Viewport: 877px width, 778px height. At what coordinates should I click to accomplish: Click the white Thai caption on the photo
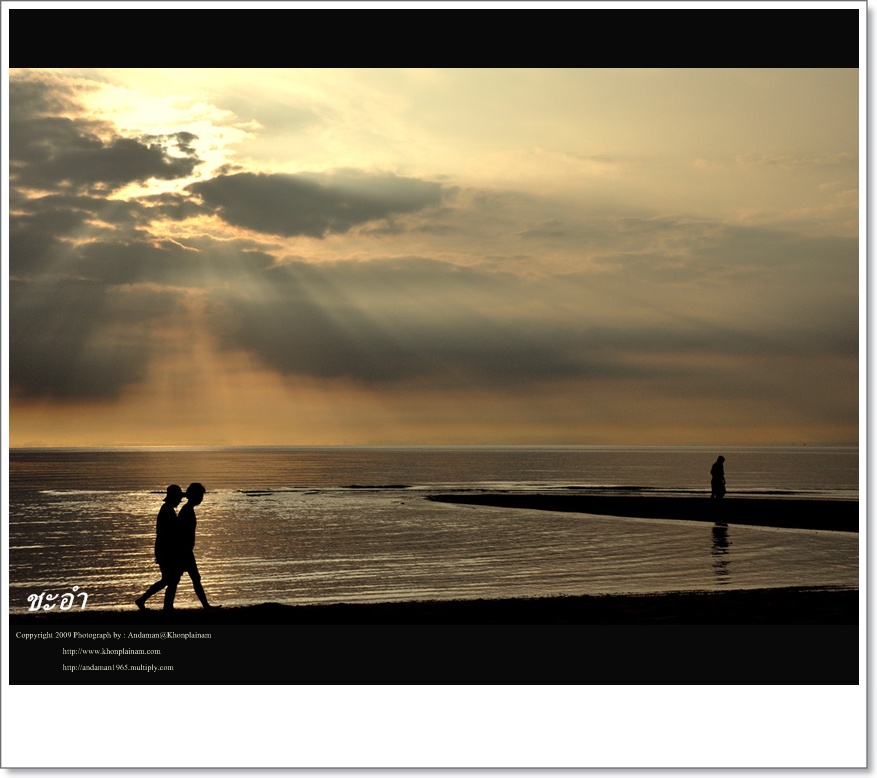point(57,600)
